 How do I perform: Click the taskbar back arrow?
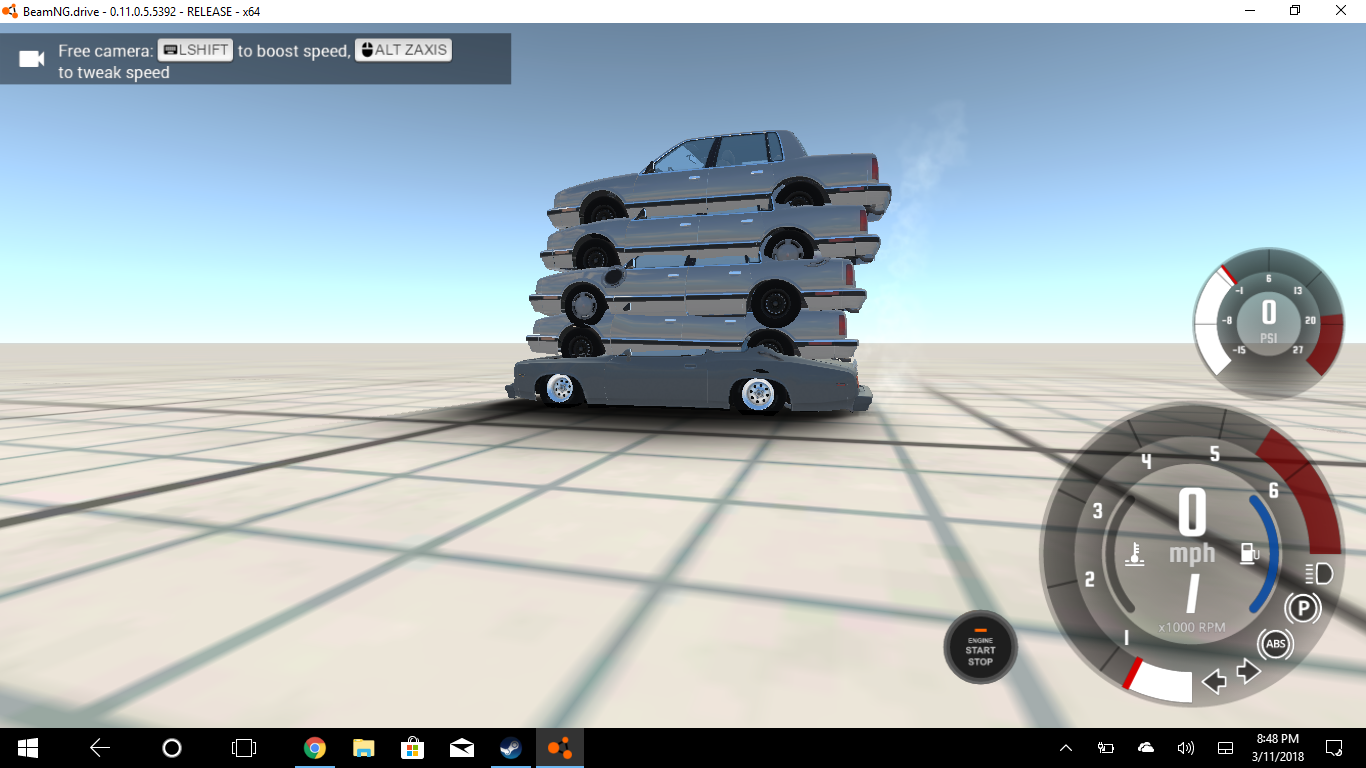tap(99, 748)
